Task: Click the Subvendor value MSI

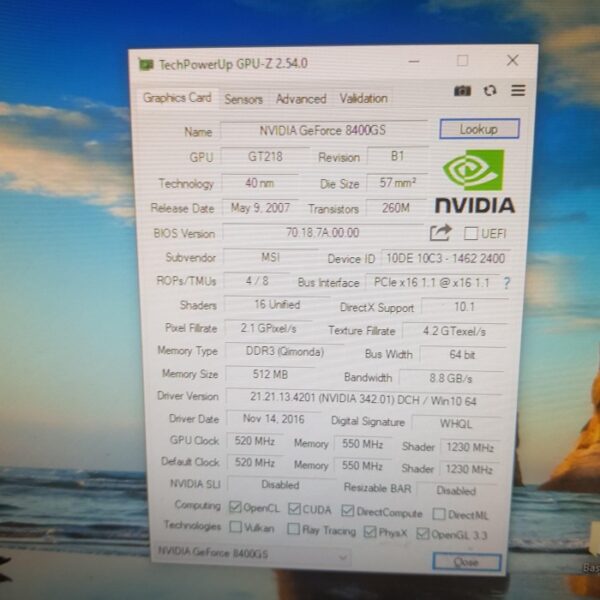Action: (271, 257)
